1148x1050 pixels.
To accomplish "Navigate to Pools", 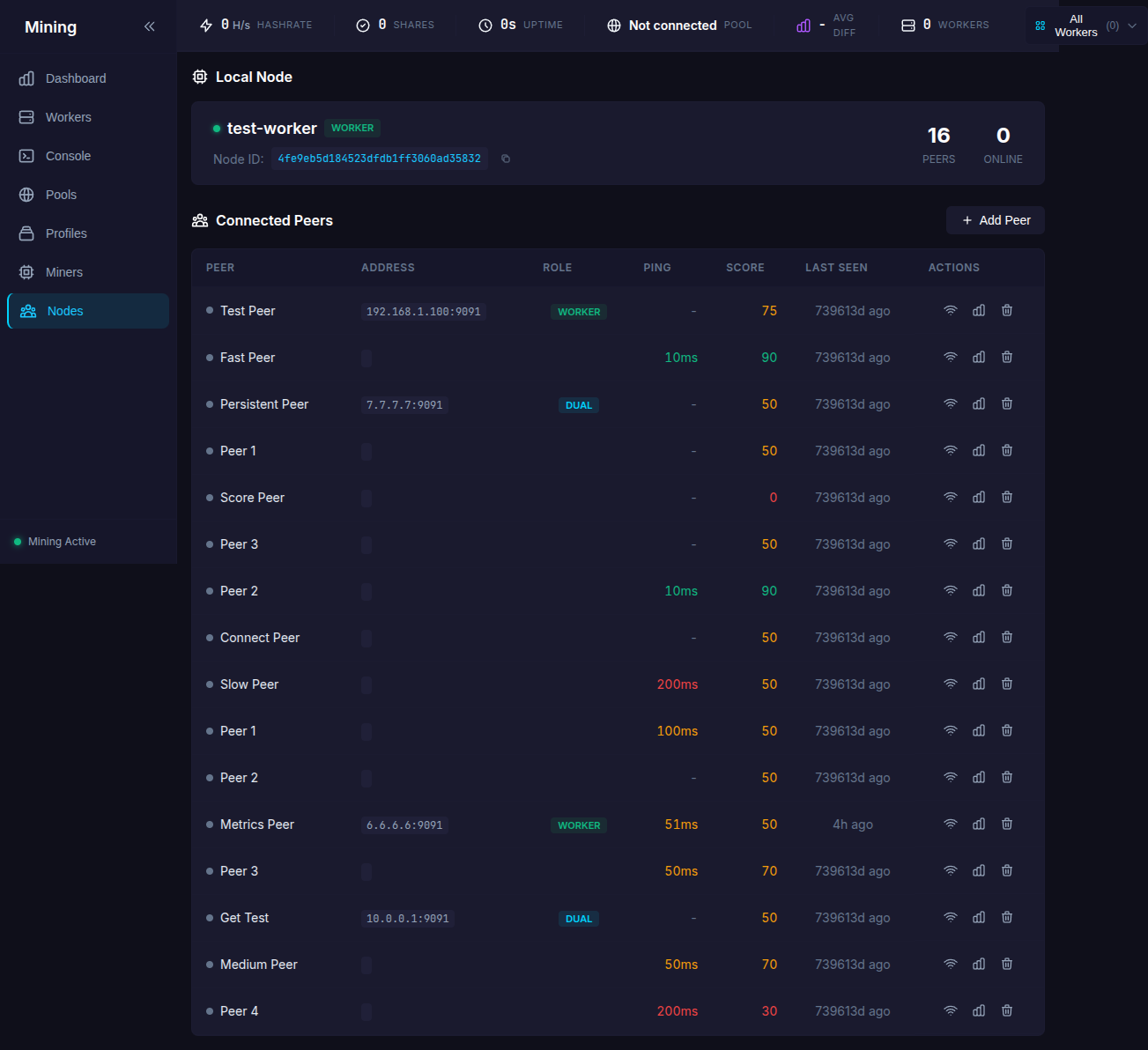I will click(x=62, y=195).
